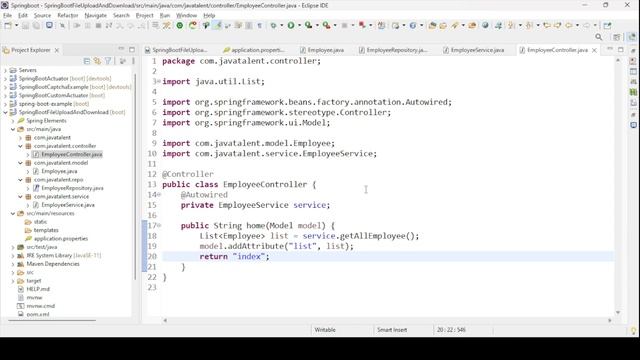Click the Toggle Mark Occurrences icon
Image resolution: width=640 pixels, height=360 pixels.
pos(217,25)
